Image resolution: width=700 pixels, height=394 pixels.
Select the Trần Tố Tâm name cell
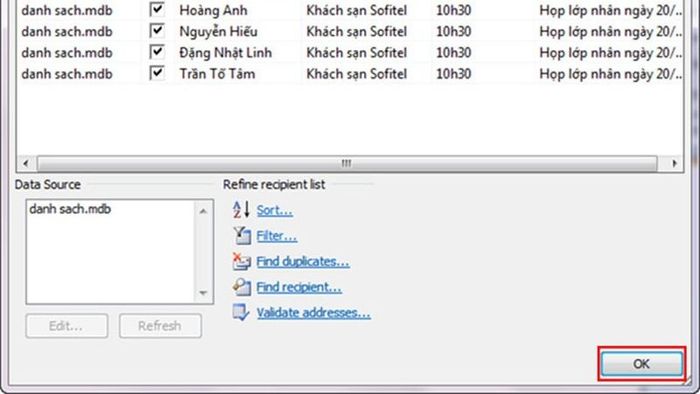(x=217, y=74)
